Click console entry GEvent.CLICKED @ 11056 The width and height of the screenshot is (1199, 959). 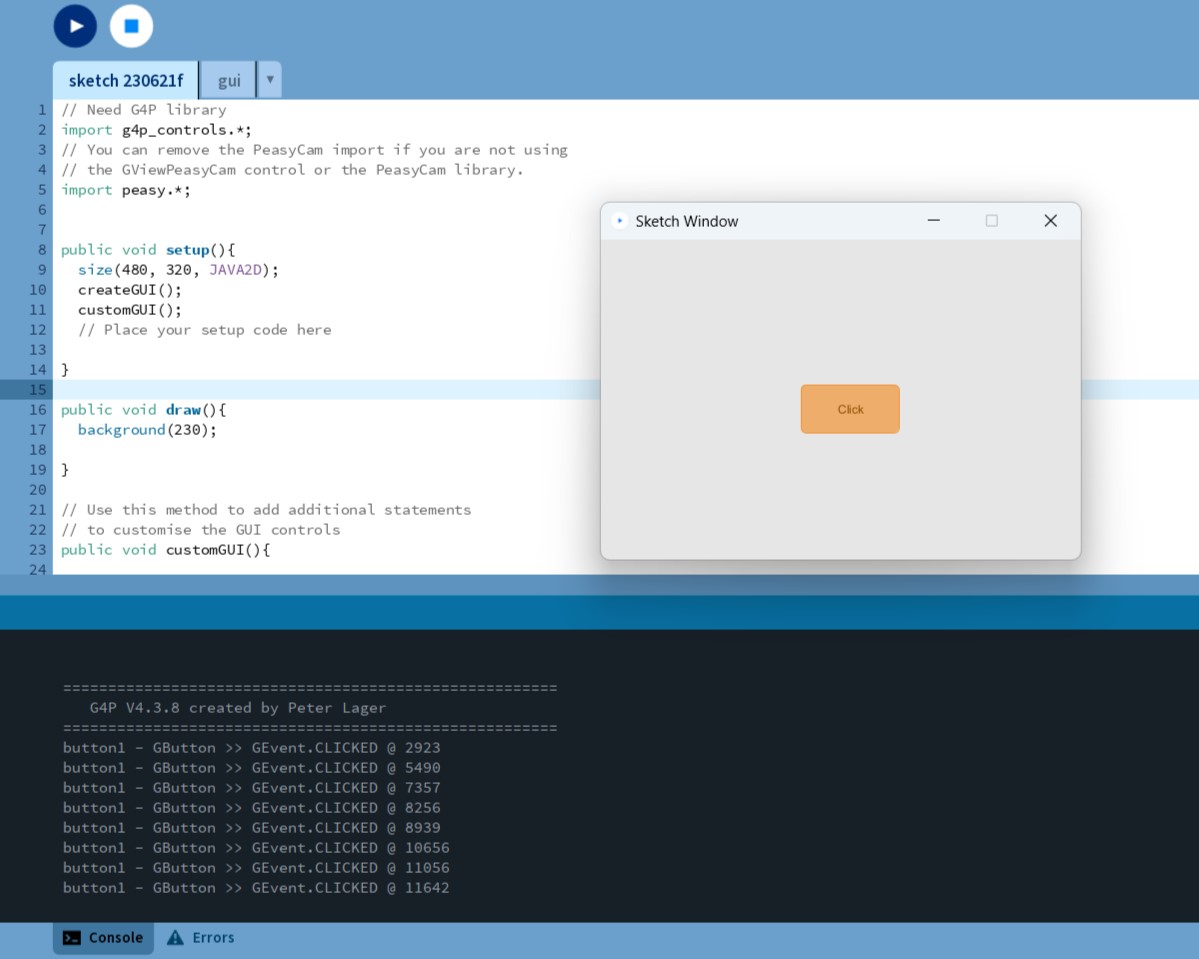[x=256, y=868]
